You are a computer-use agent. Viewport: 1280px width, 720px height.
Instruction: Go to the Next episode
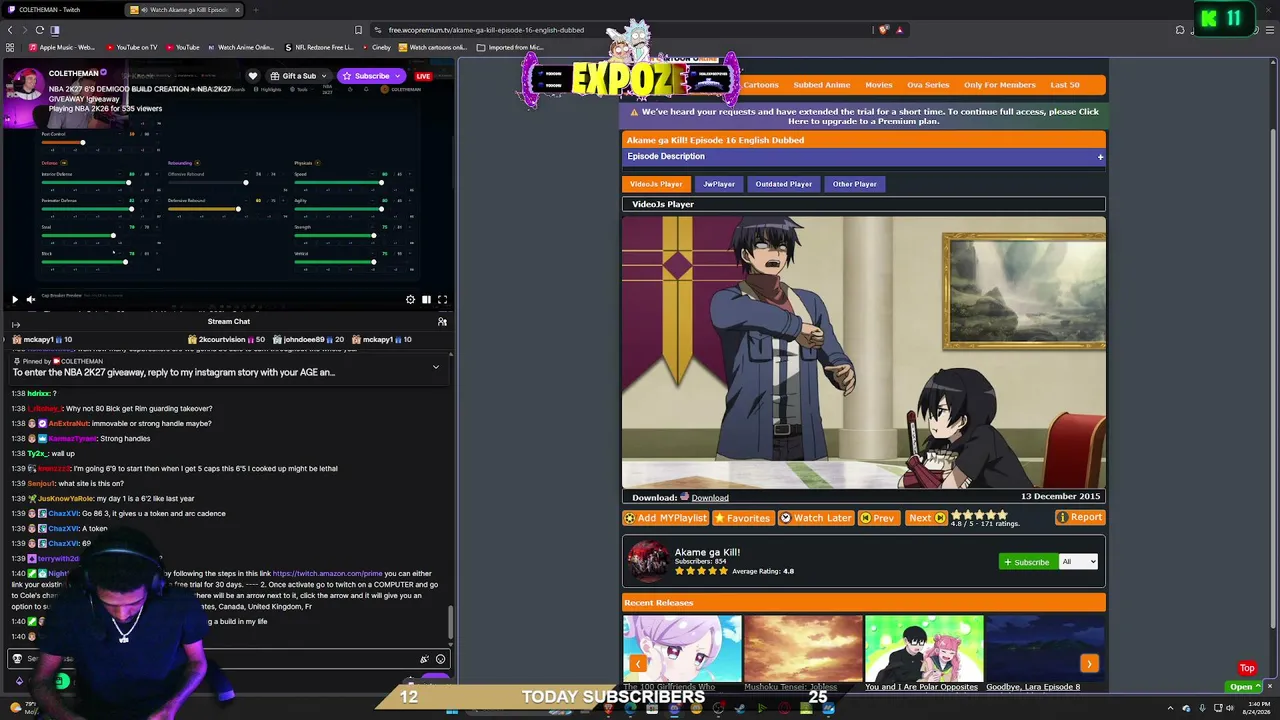[925, 518]
